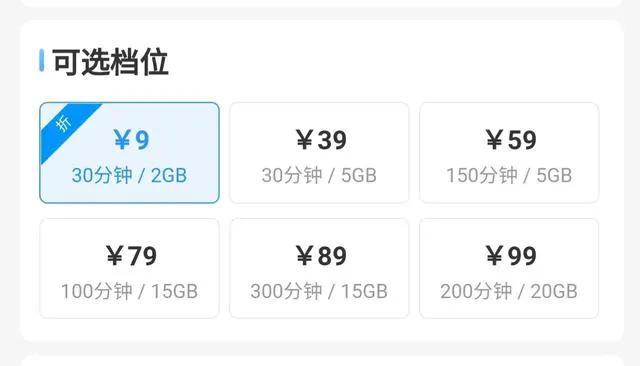Click the ¥ currency symbol before 79
Screen dimensions: 640x366
pyautogui.click(x=115, y=255)
